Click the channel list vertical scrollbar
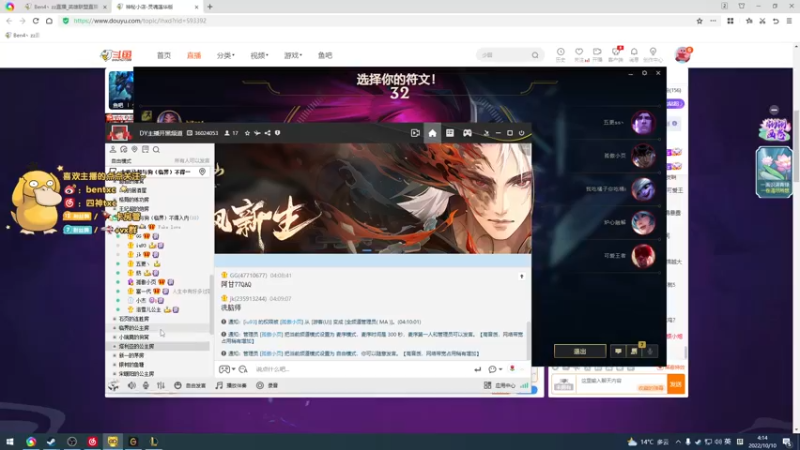 211,304
